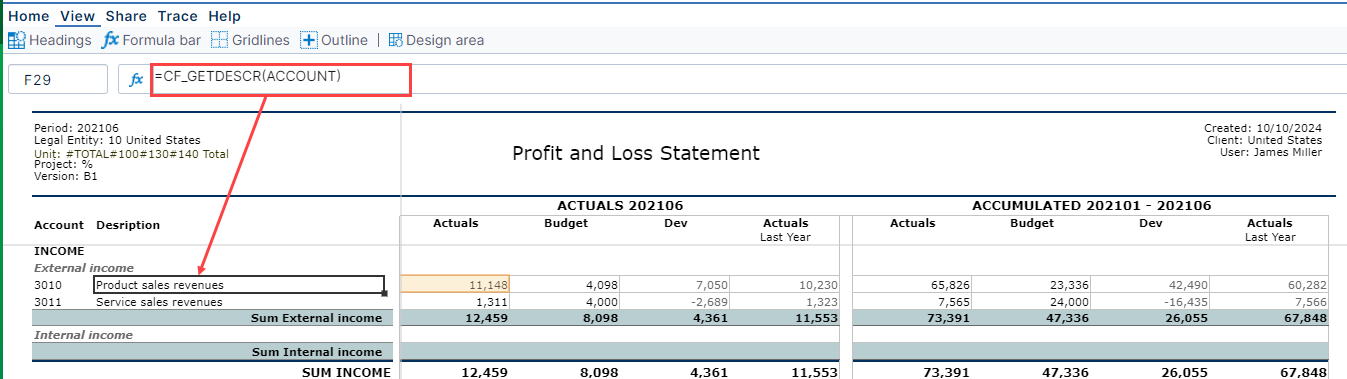The width and height of the screenshot is (1347, 379).
Task: Select account number 3010 cell
Action: click(48, 285)
